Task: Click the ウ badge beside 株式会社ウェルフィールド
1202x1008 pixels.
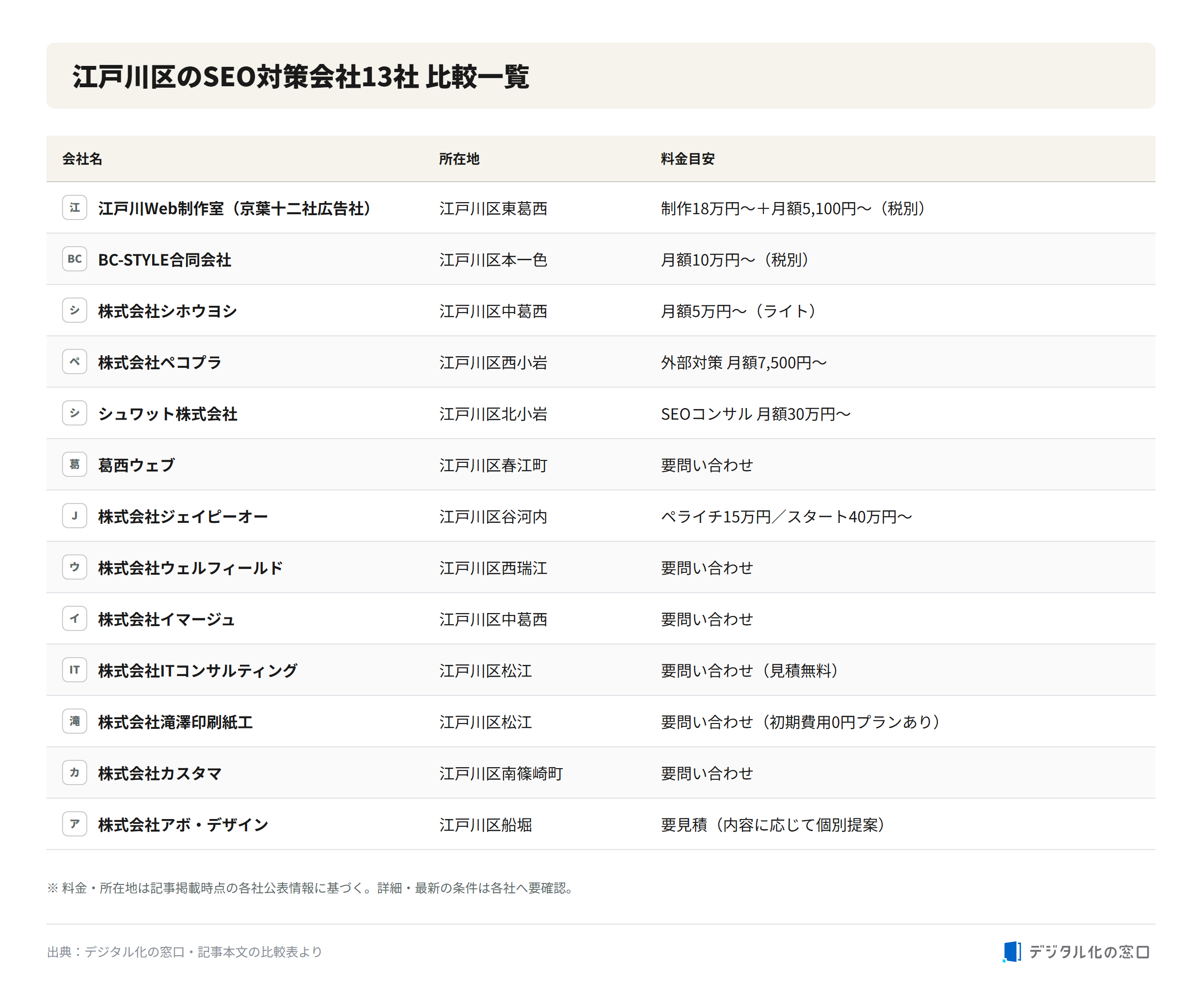Action: coord(75,567)
